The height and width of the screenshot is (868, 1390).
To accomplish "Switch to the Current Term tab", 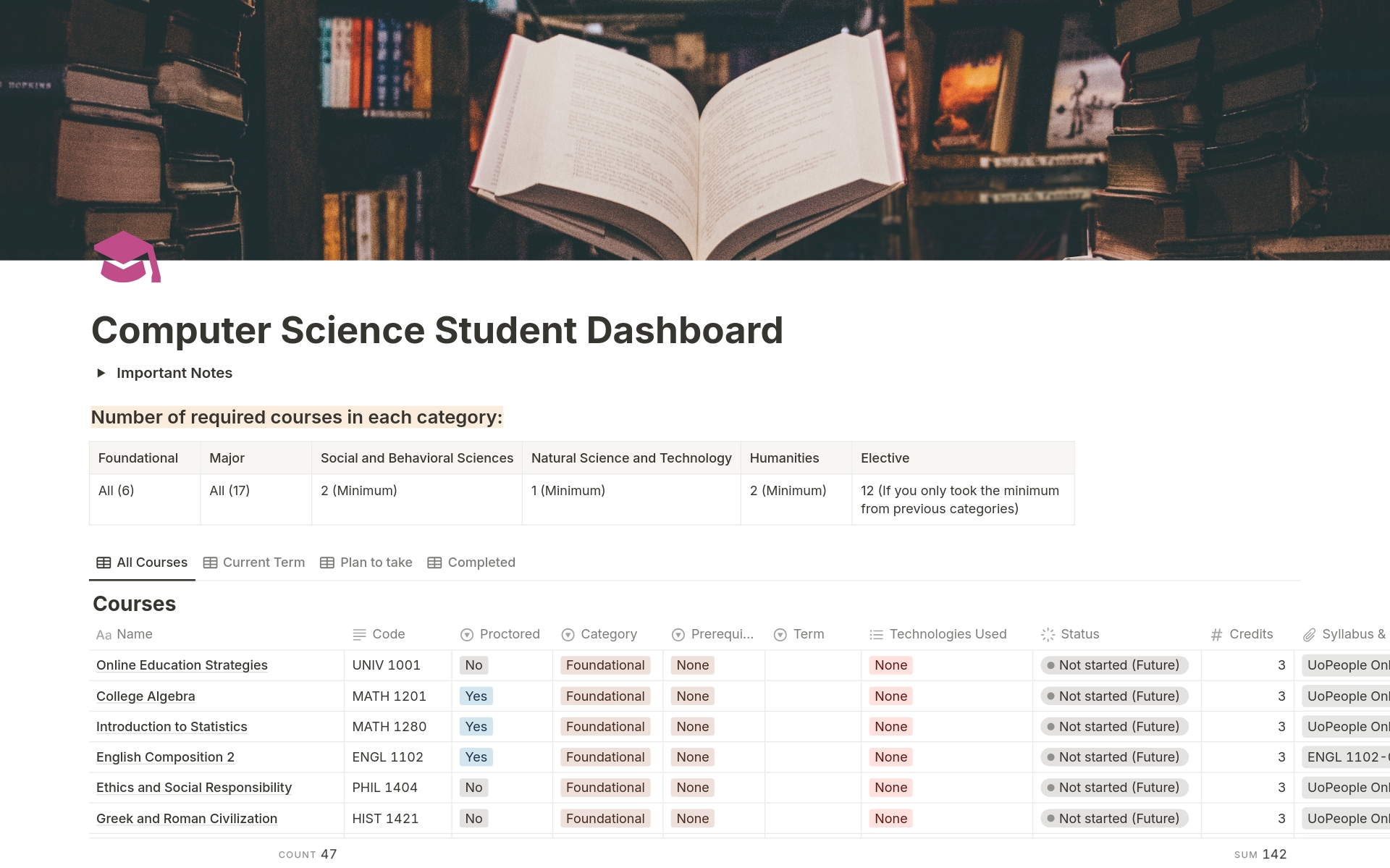I will click(x=254, y=562).
